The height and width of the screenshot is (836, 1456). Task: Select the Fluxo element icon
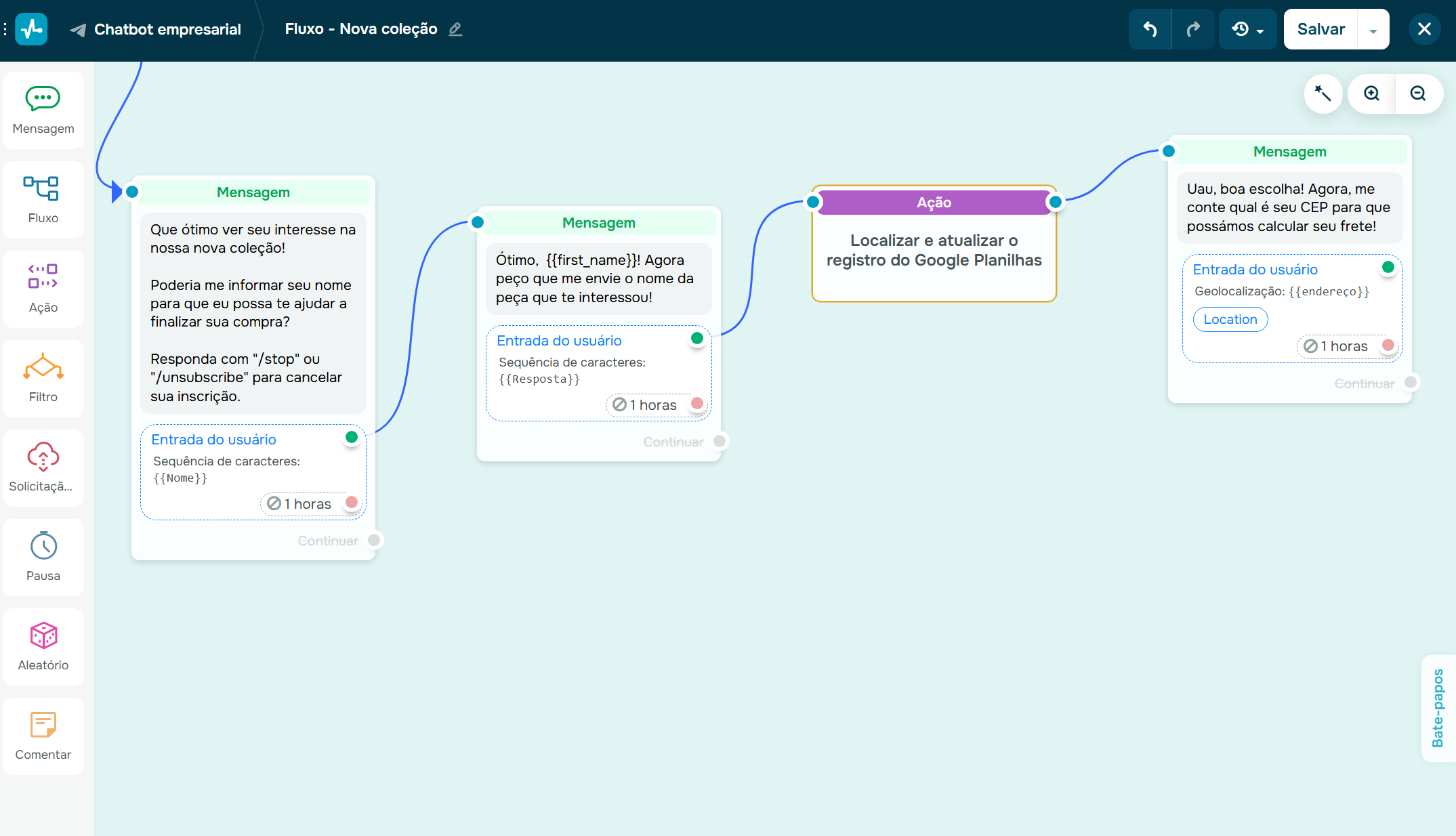(x=41, y=188)
